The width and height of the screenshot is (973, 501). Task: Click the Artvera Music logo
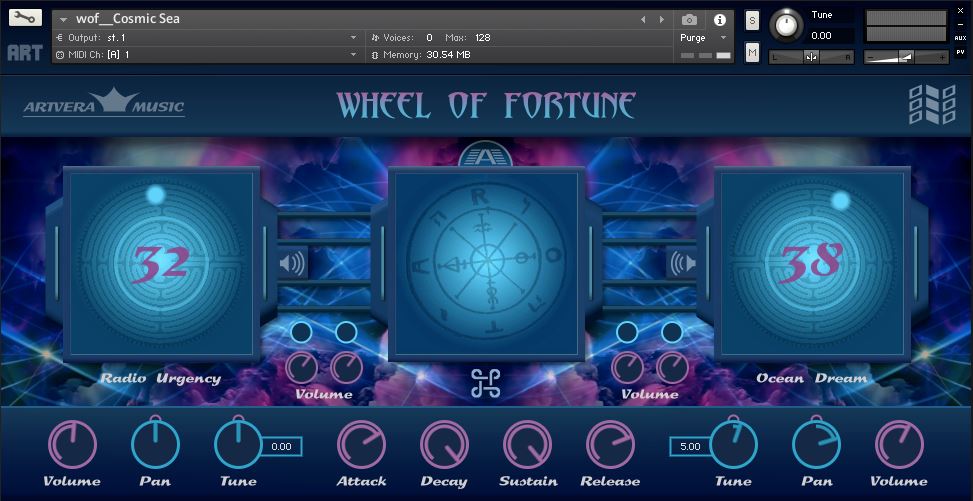tap(104, 102)
